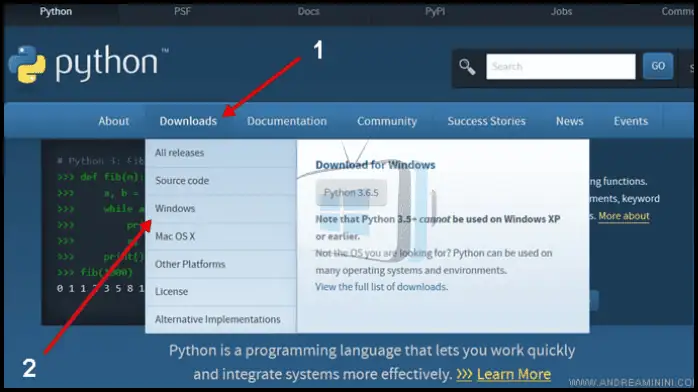
Task: Open the Downloads navigation menu
Action: coord(188,121)
